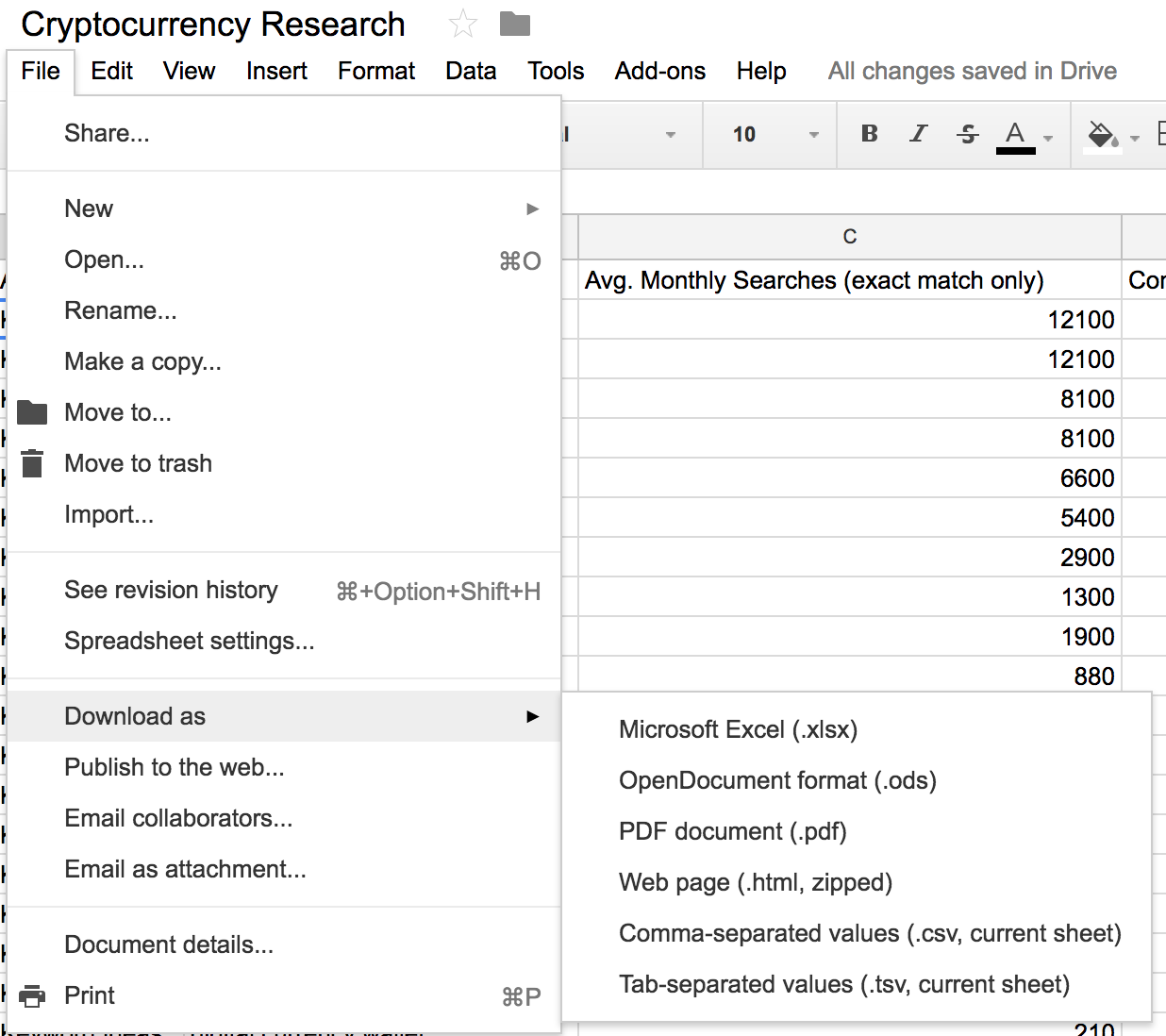Click the fill color paint bucket icon
Screen dimensions: 1166x1036
click(1102, 134)
